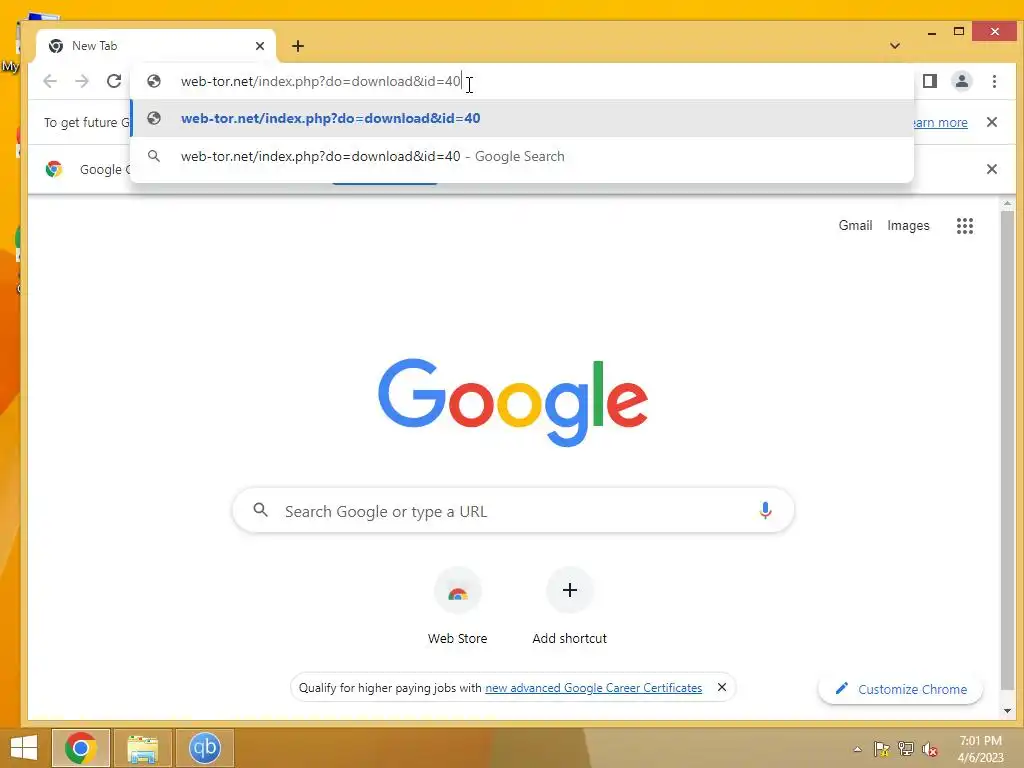Toggle the side panel icon
This screenshot has height=768, width=1024.
click(x=930, y=81)
